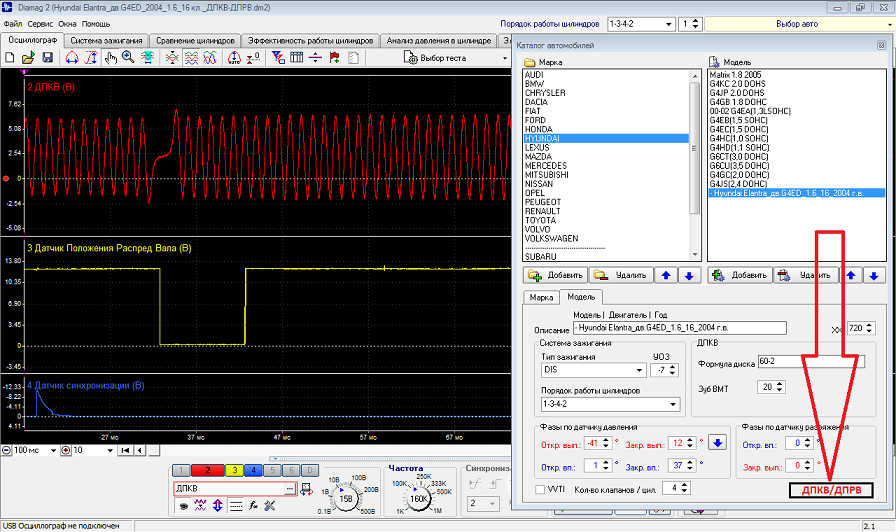Click Добавить button under Модель list

click(741, 275)
